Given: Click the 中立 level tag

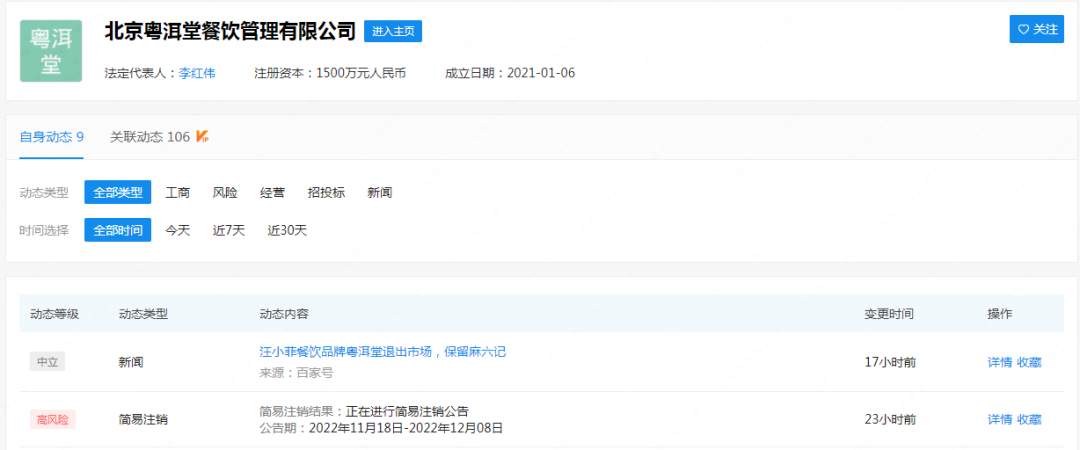Looking at the screenshot, I should point(48,362).
